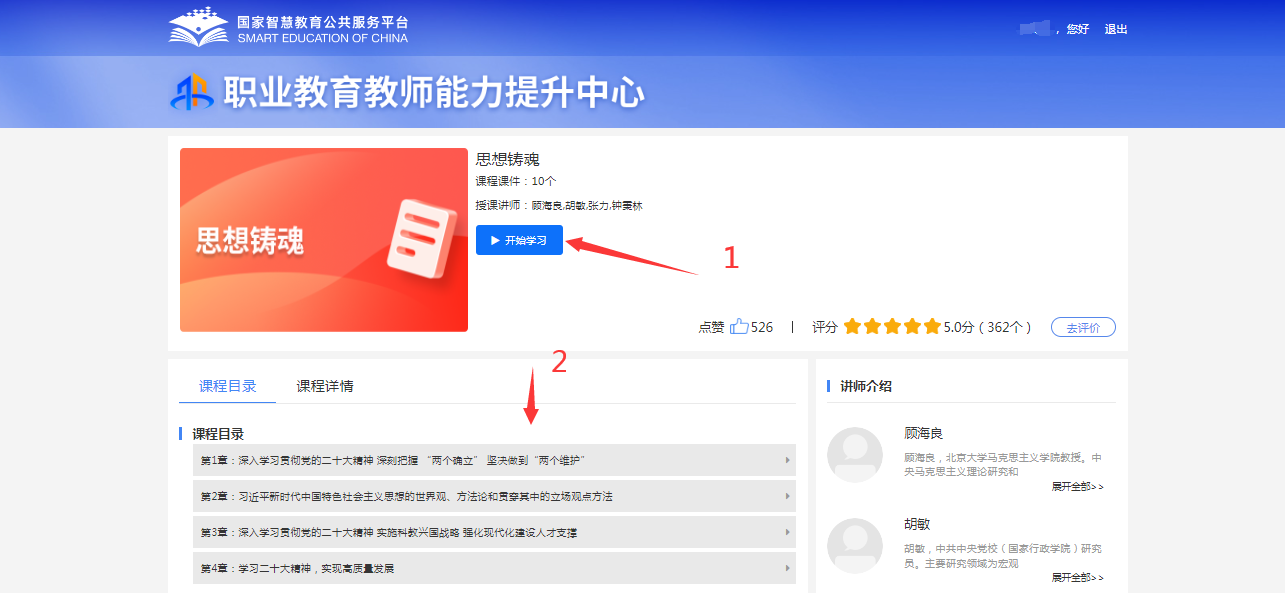Click the 开始学习 button
Screen dimensions: 1285x593
pyautogui.click(x=519, y=240)
